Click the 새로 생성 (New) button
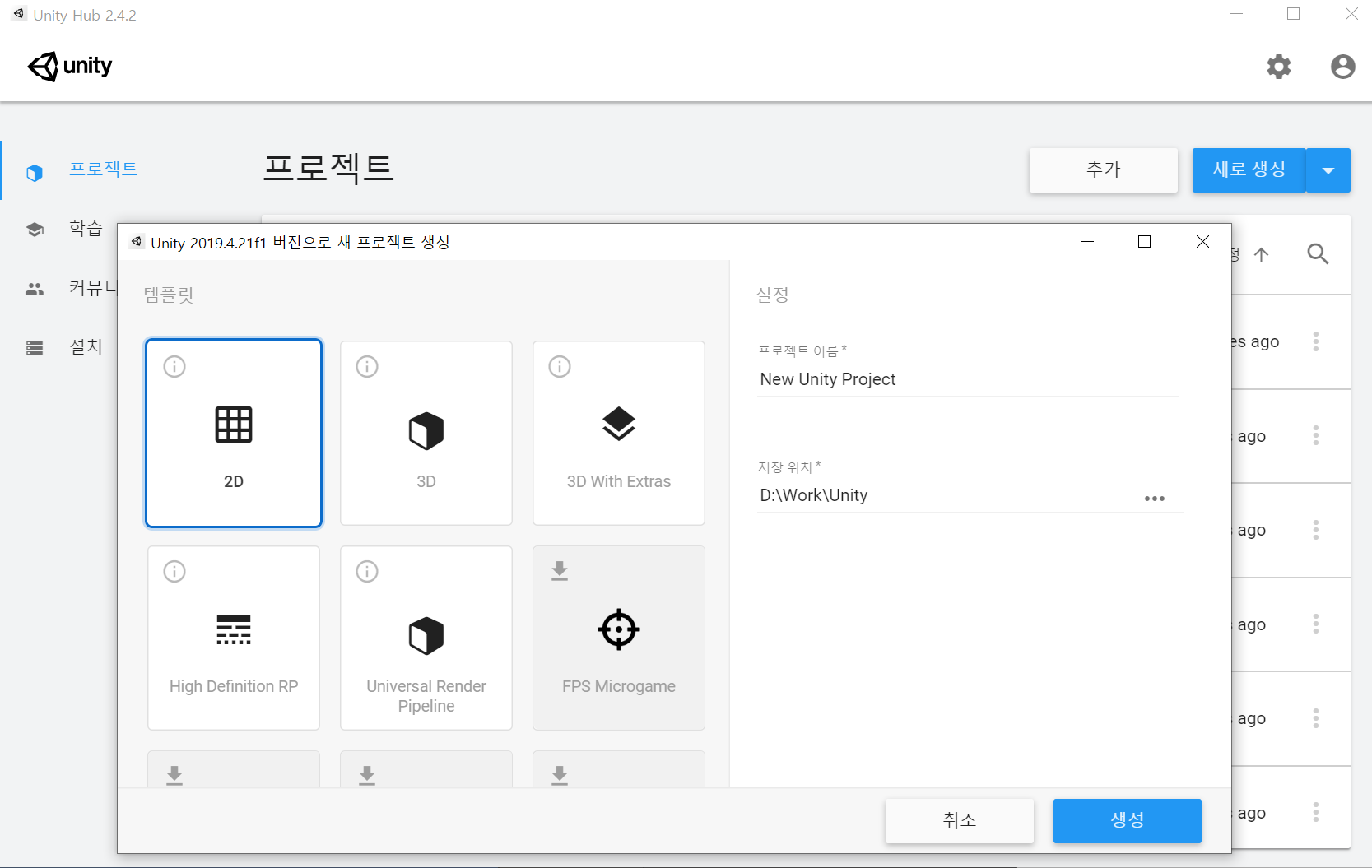Viewport: 1372px width, 868px height. click(x=1249, y=170)
